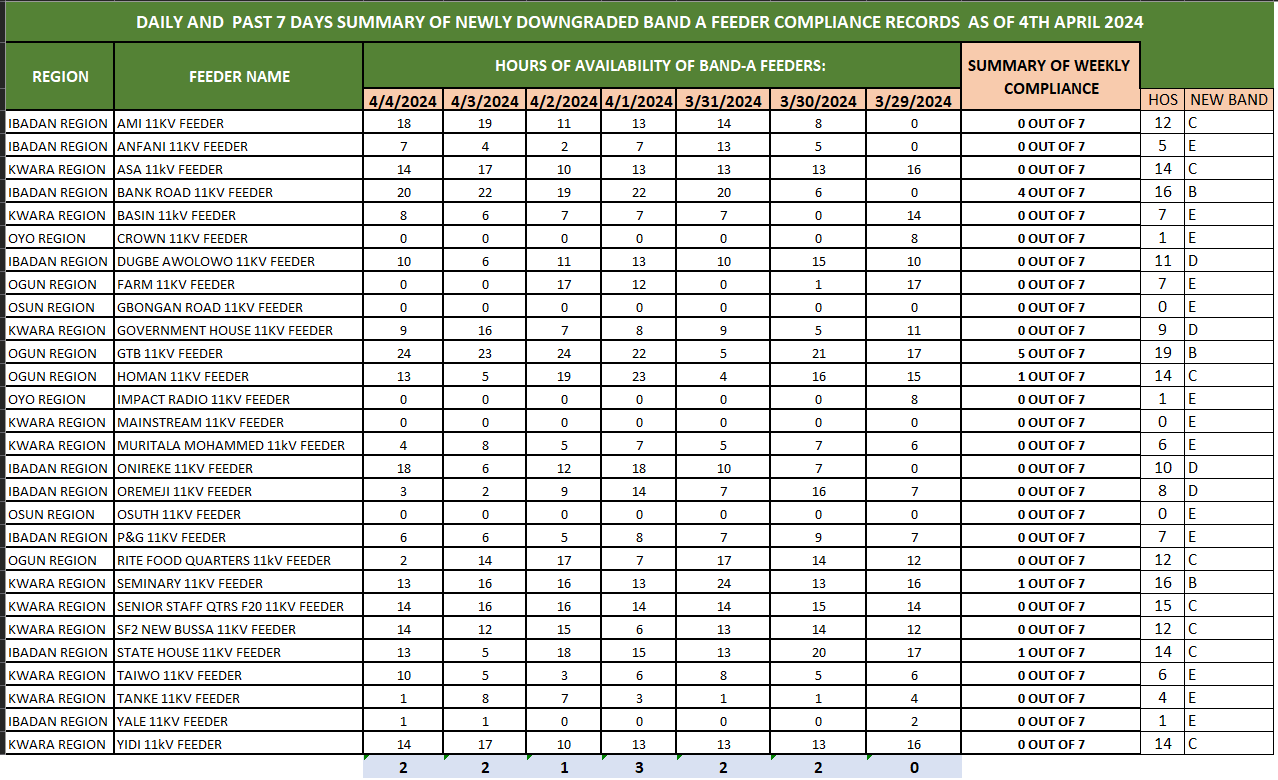This screenshot has height=780, width=1278.
Task: Select the ANFANI 11KV FEEDER cell
Action: [x=239, y=146]
